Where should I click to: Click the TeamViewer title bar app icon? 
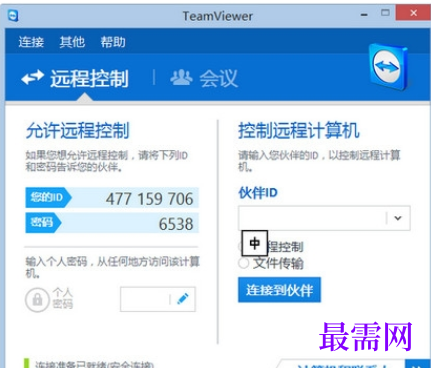click(x=13, y=15)
